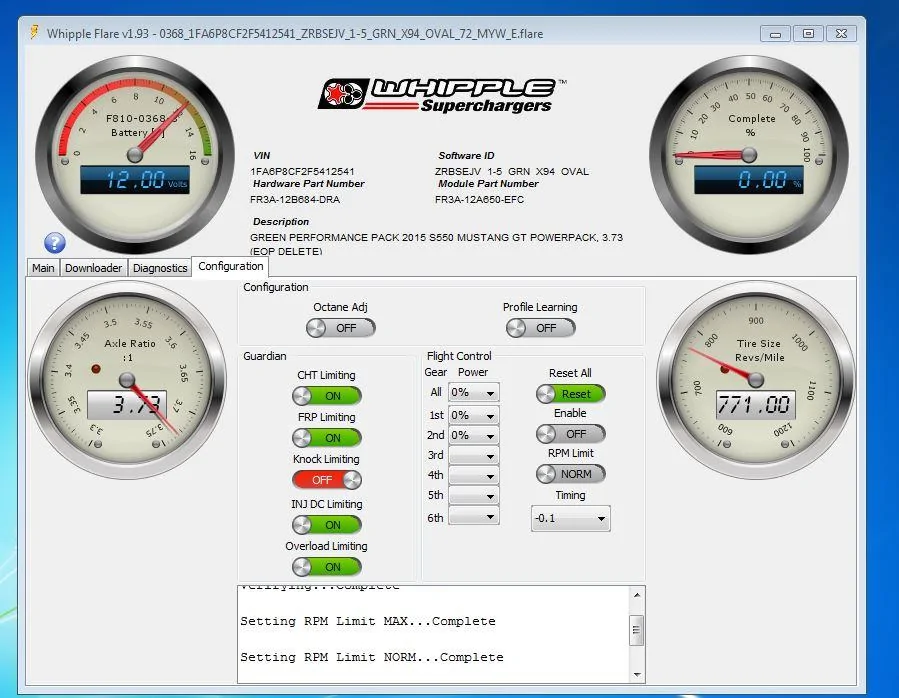Screen dimensions: 899x698
Task: Open the 6th gear power dropdown
Action: [474, 516]
